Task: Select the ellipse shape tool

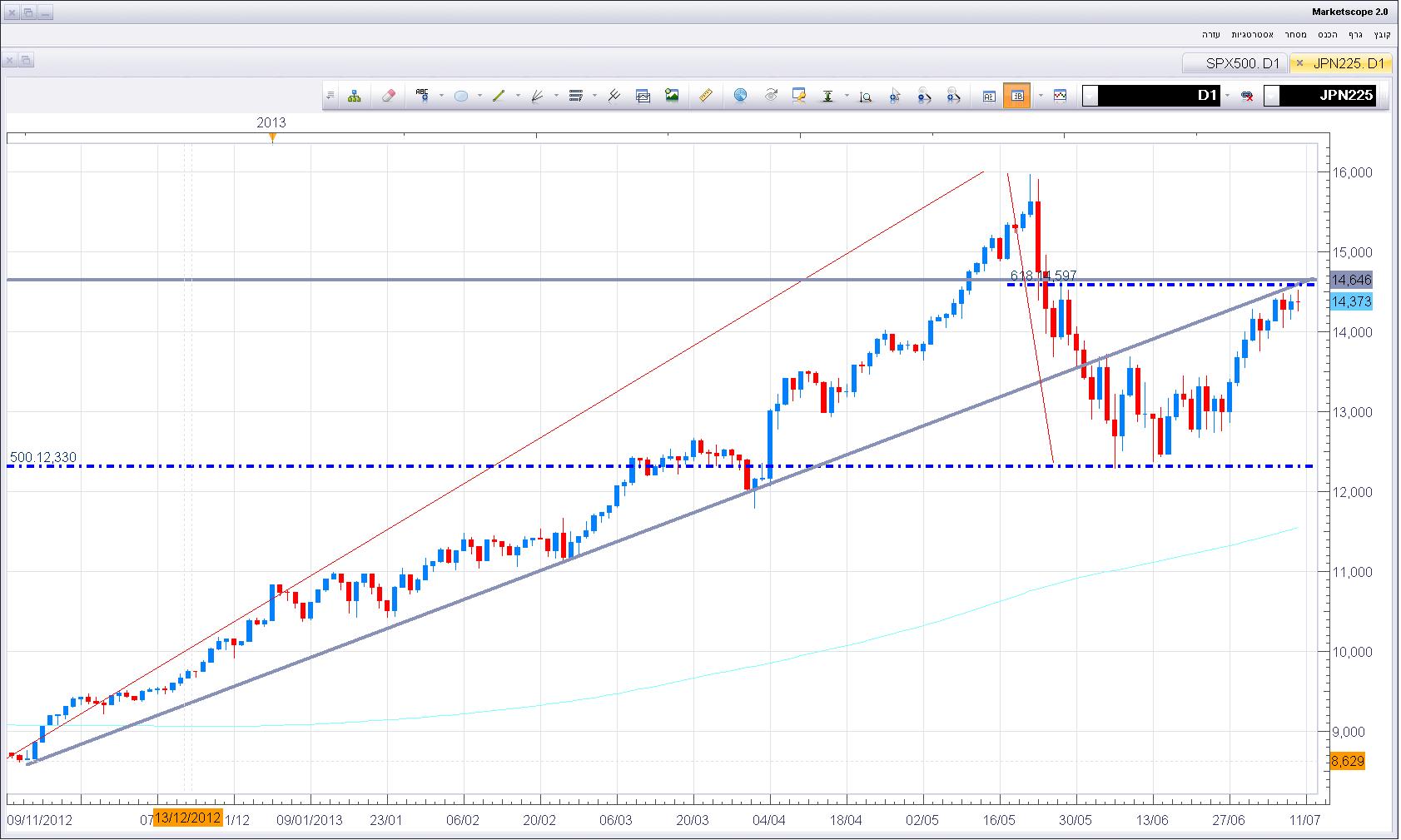Action: pyautogui.click(x=460, y=96)
